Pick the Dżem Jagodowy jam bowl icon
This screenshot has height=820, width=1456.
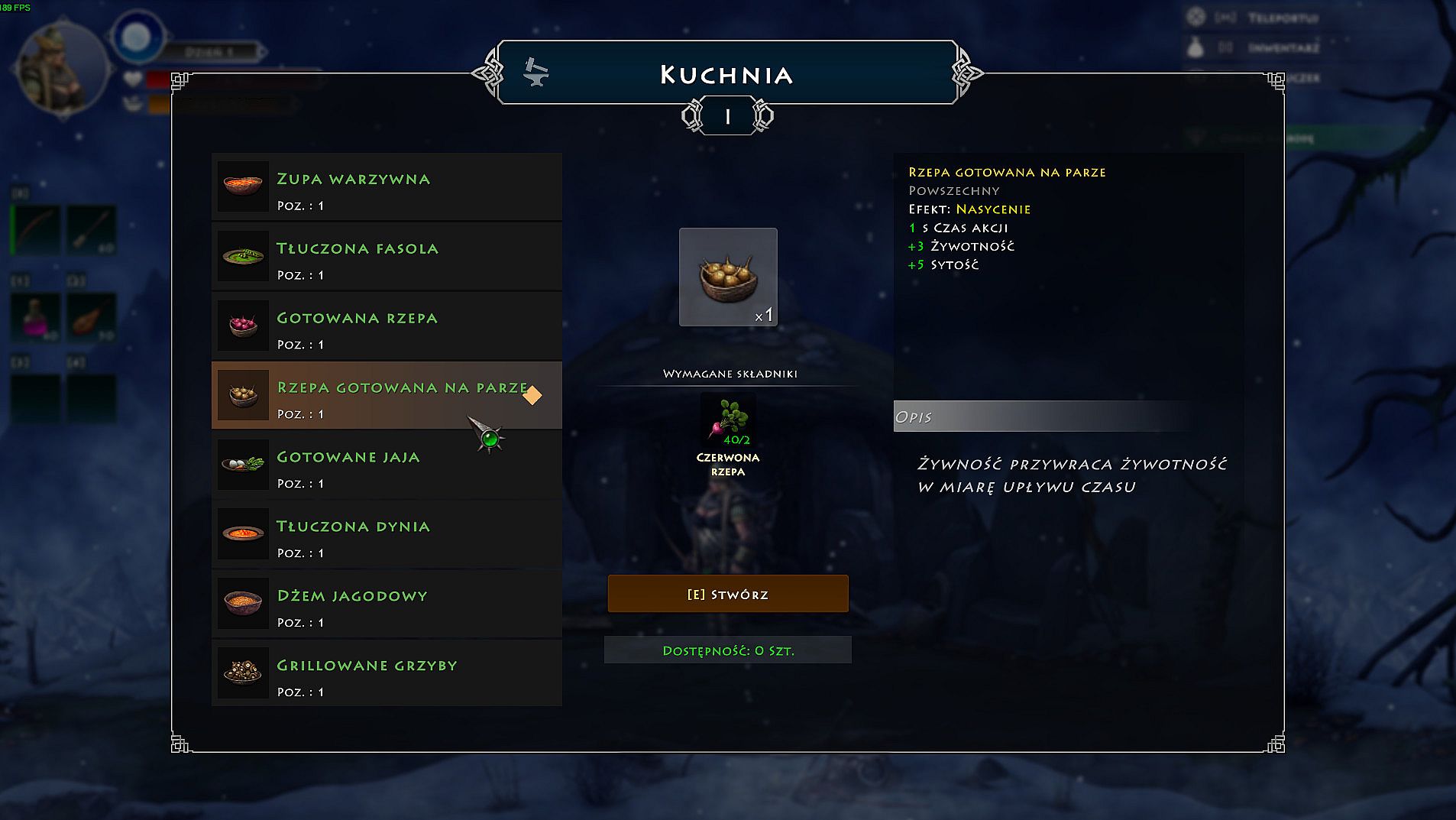[x=243, y=604]
